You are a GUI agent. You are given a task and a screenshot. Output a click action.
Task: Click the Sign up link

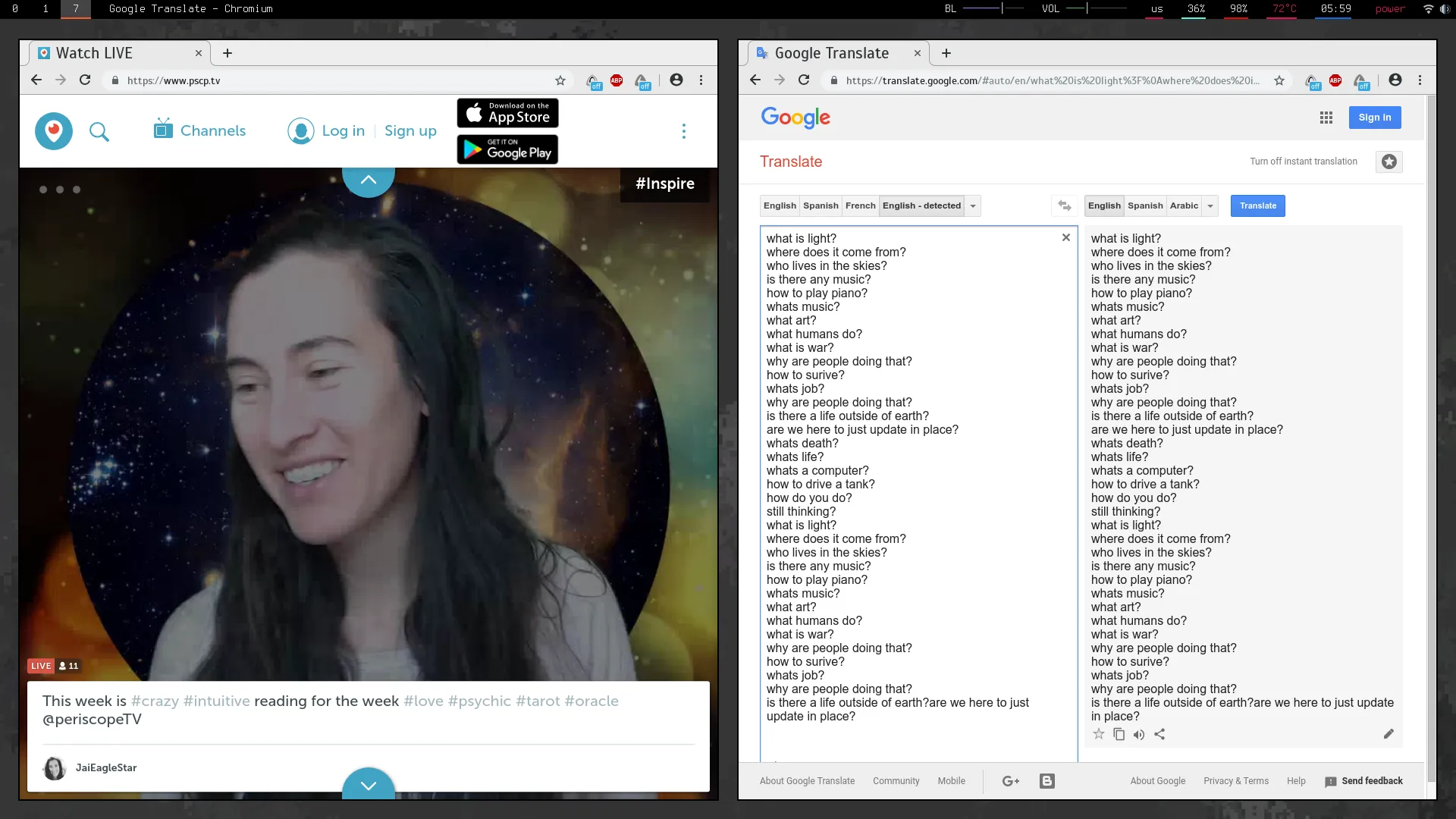[410, 130]
